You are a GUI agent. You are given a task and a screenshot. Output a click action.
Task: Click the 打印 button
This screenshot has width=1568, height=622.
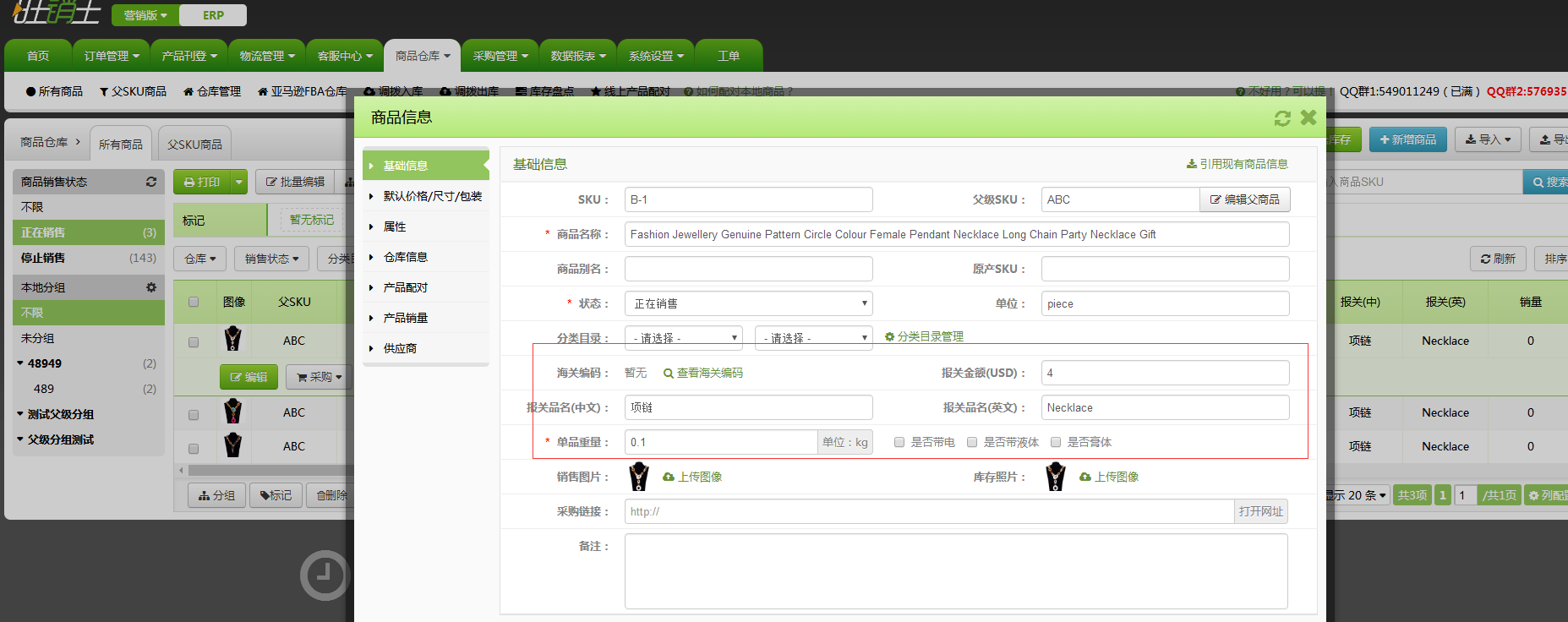click(x=202, y=182)
